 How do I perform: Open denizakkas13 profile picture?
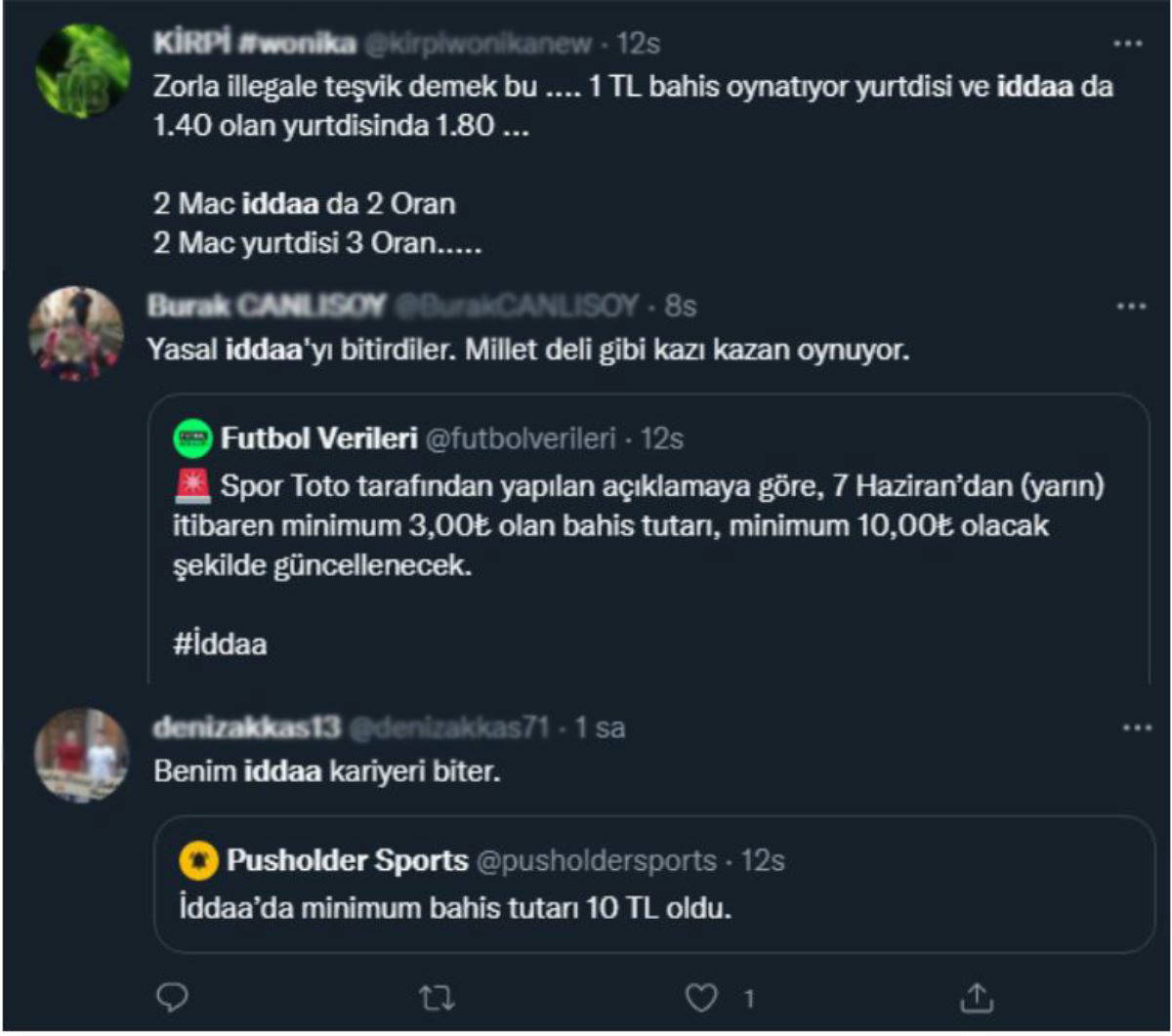[81, 755]
